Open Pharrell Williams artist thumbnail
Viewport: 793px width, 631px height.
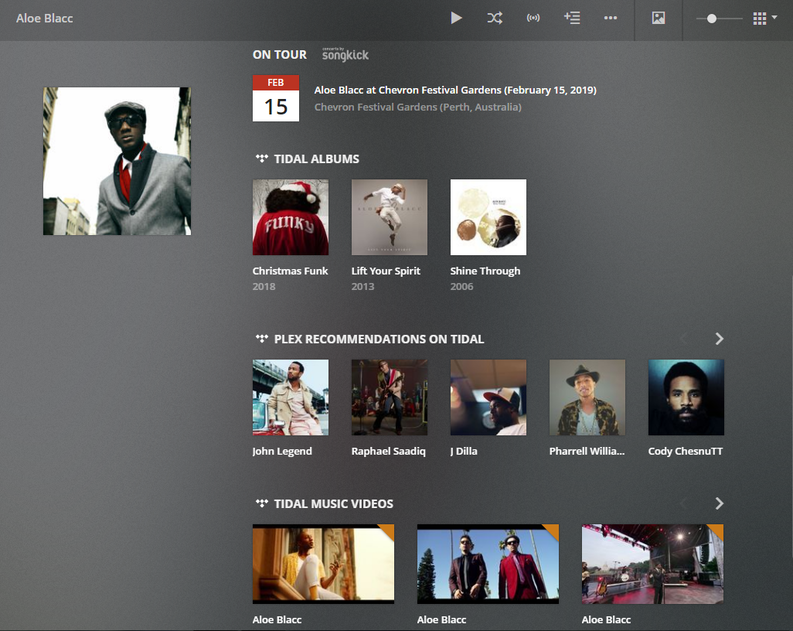click(x=587, y=397)
